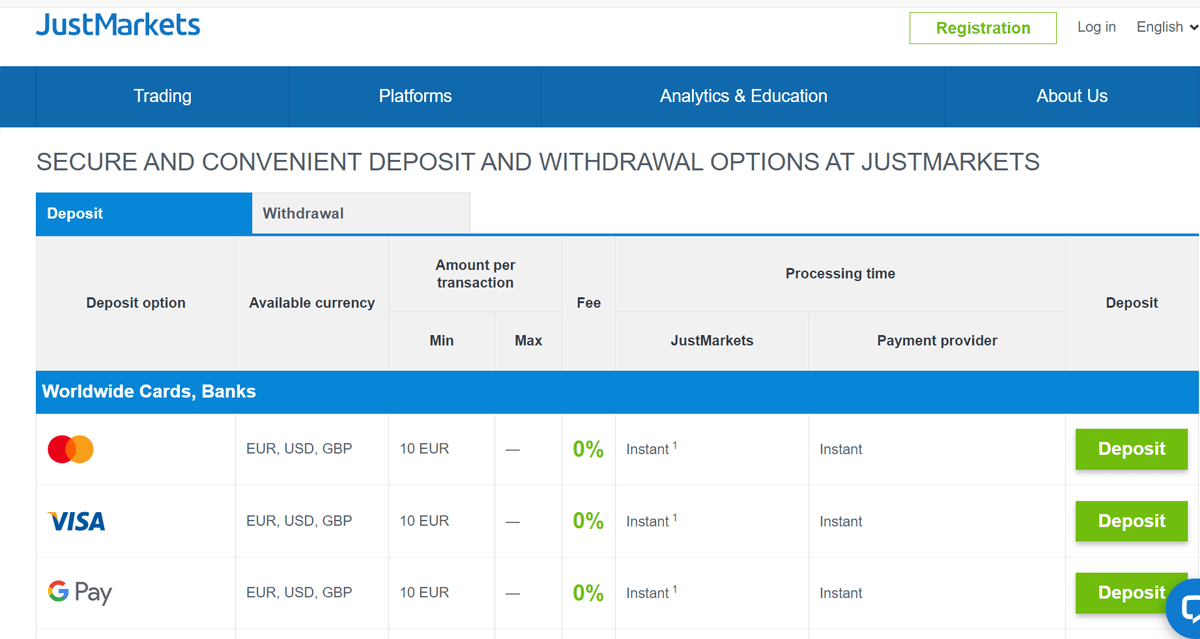Click the Google Pay logo icon
Image resolution: width=1200 pixels, height=639 pixels.
tap(80, 593)
